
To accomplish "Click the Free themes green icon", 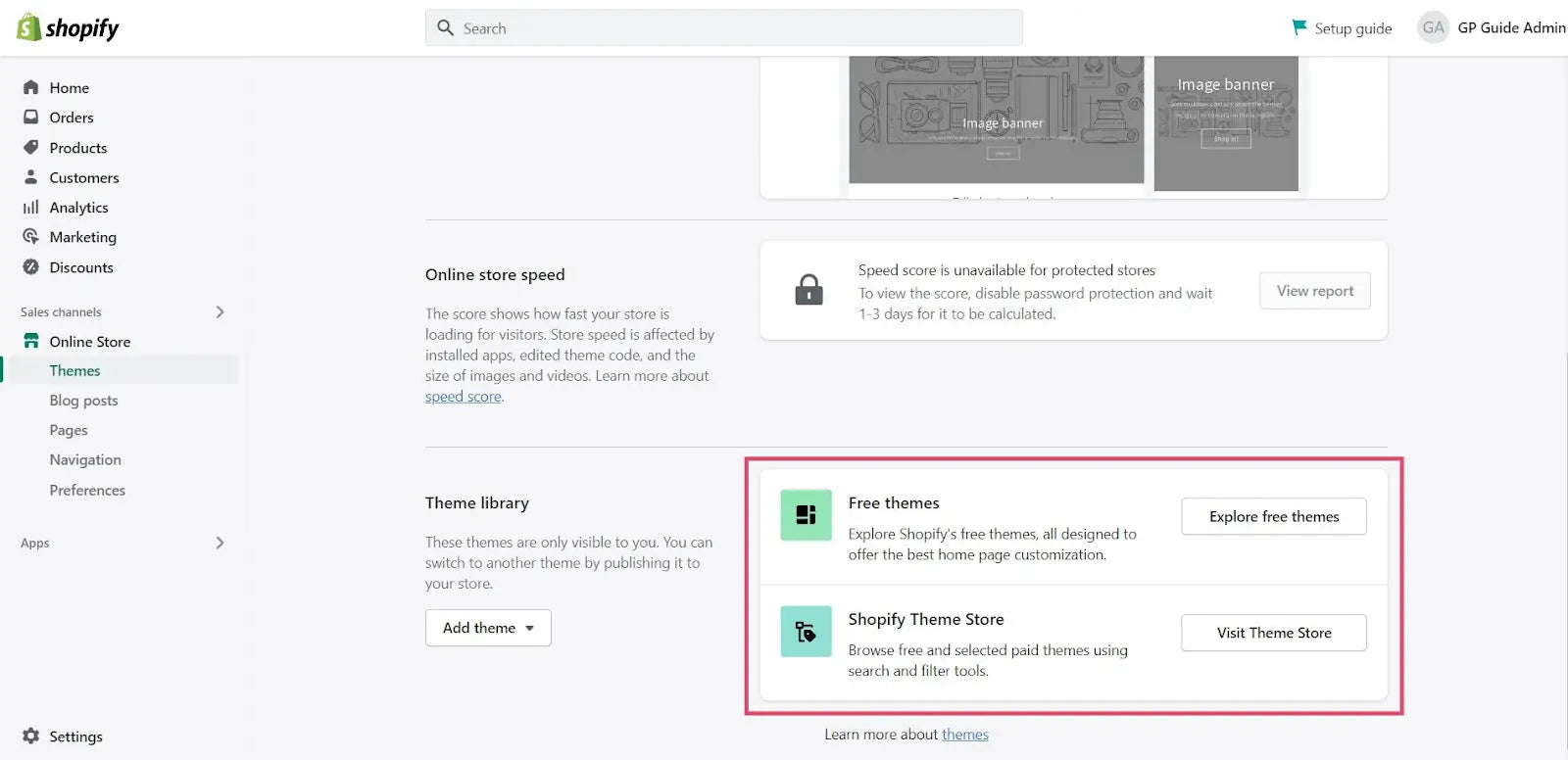I will pyautogui.click(x=806, y=515).
